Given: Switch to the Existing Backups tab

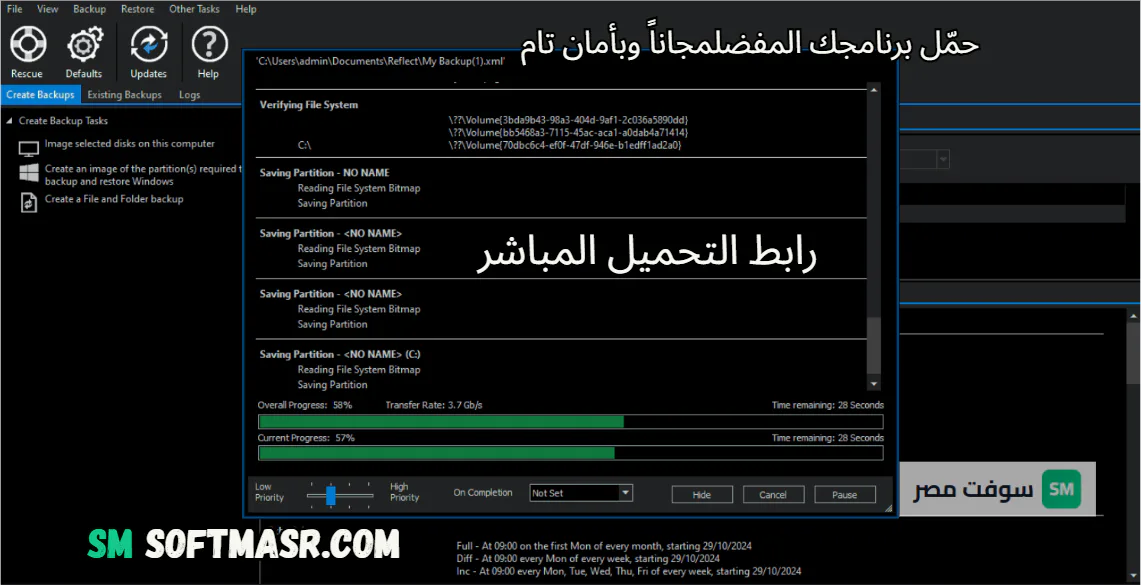Looking at the screenshot, I should pos(124,95).
